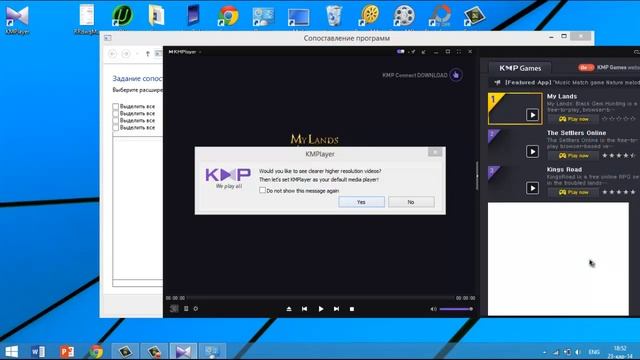Screen dimensions: 640x360
Task: Click the KMPlayer seek progress bar
Action: 320,298
